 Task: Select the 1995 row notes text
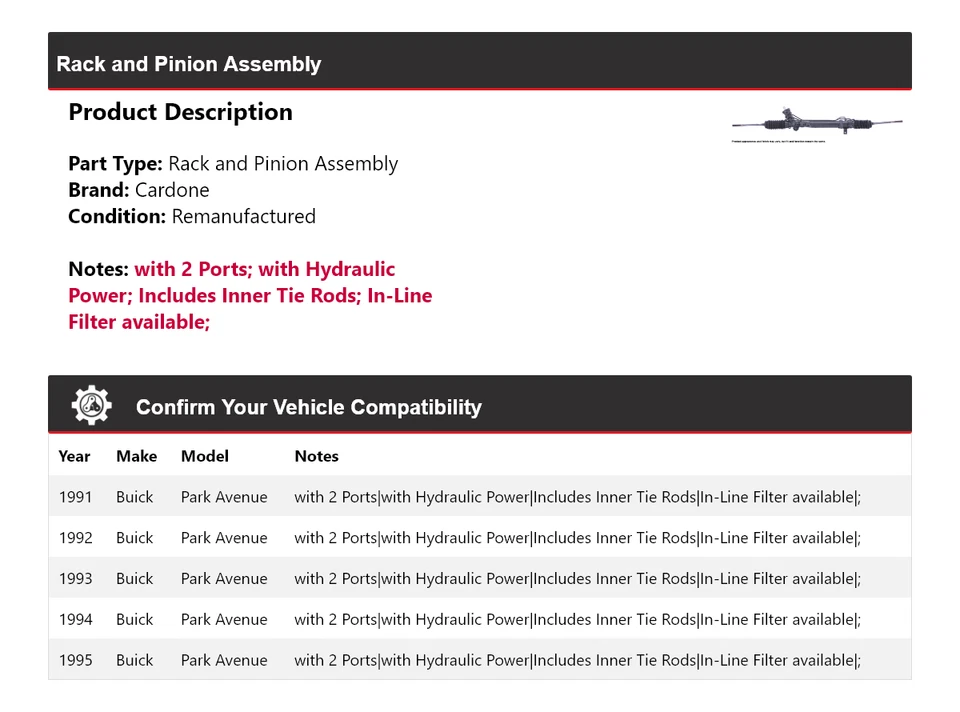577,661
